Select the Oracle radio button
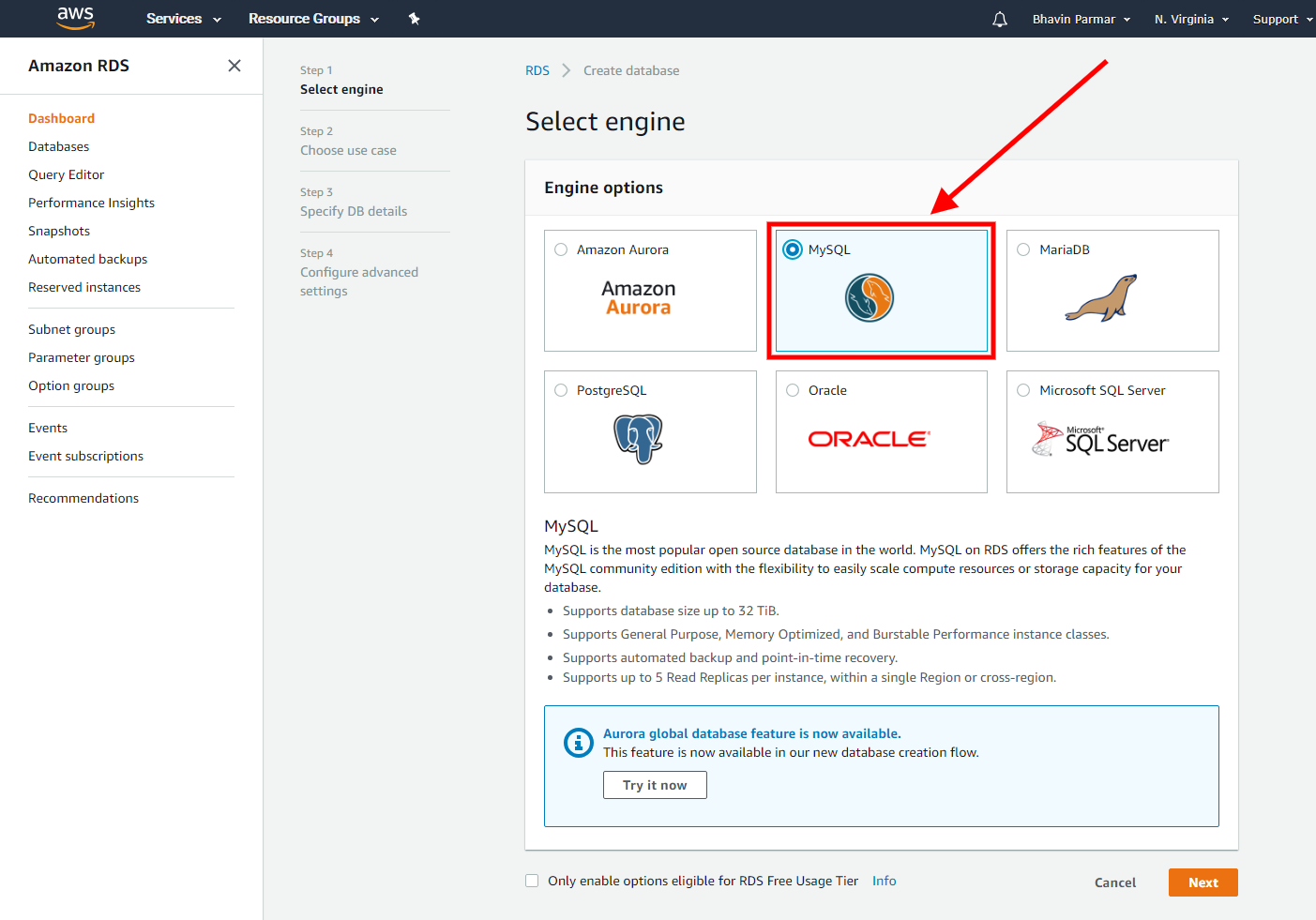Image resolution: width=1316 pixels, height=920 pixels. 793,390
